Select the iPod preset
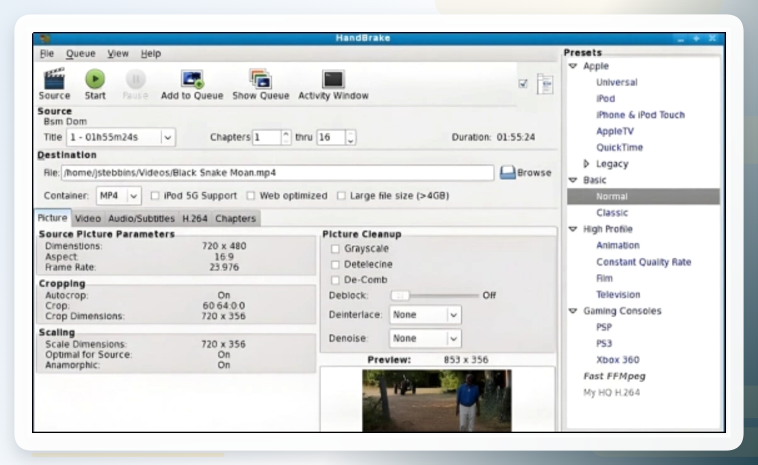Image resolution: width=758 pixels, height=465 pixels. click(x=605, y=99)
